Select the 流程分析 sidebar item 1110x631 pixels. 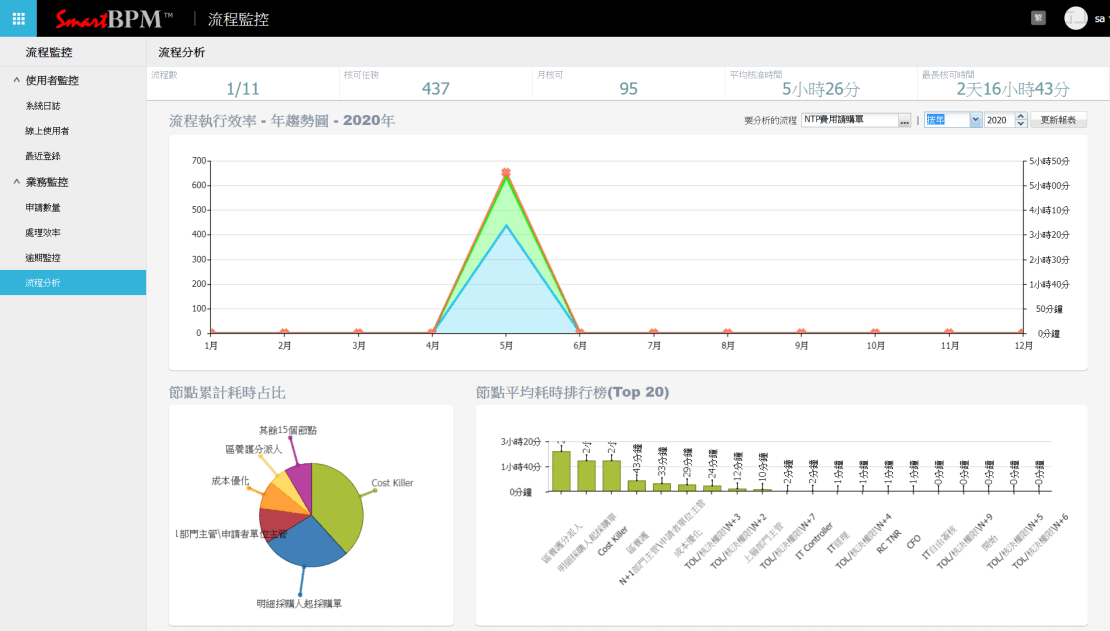[x=73, y=283]
